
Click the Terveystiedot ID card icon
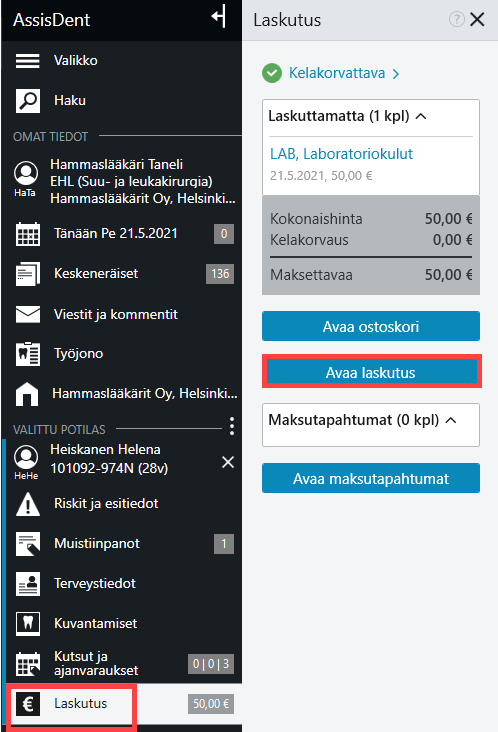click(x=28, y=584)
